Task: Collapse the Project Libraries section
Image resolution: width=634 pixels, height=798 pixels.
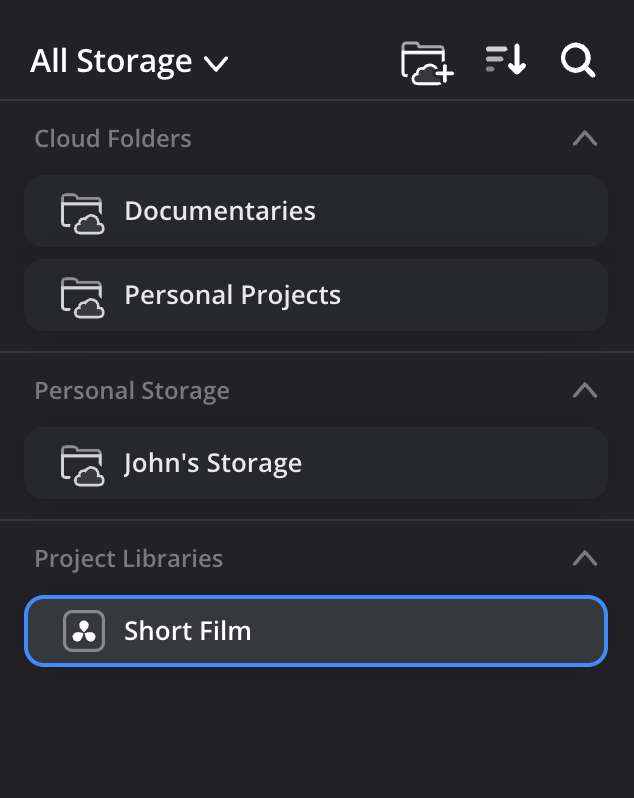Action: [x=585, y=558]
